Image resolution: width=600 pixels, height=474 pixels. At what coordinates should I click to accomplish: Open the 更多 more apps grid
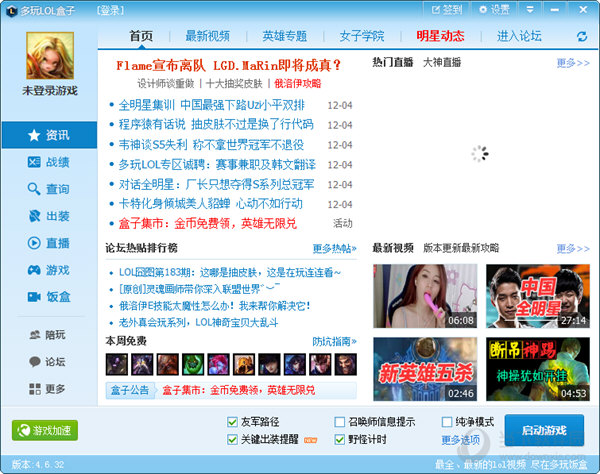click(x=47, y=389)
